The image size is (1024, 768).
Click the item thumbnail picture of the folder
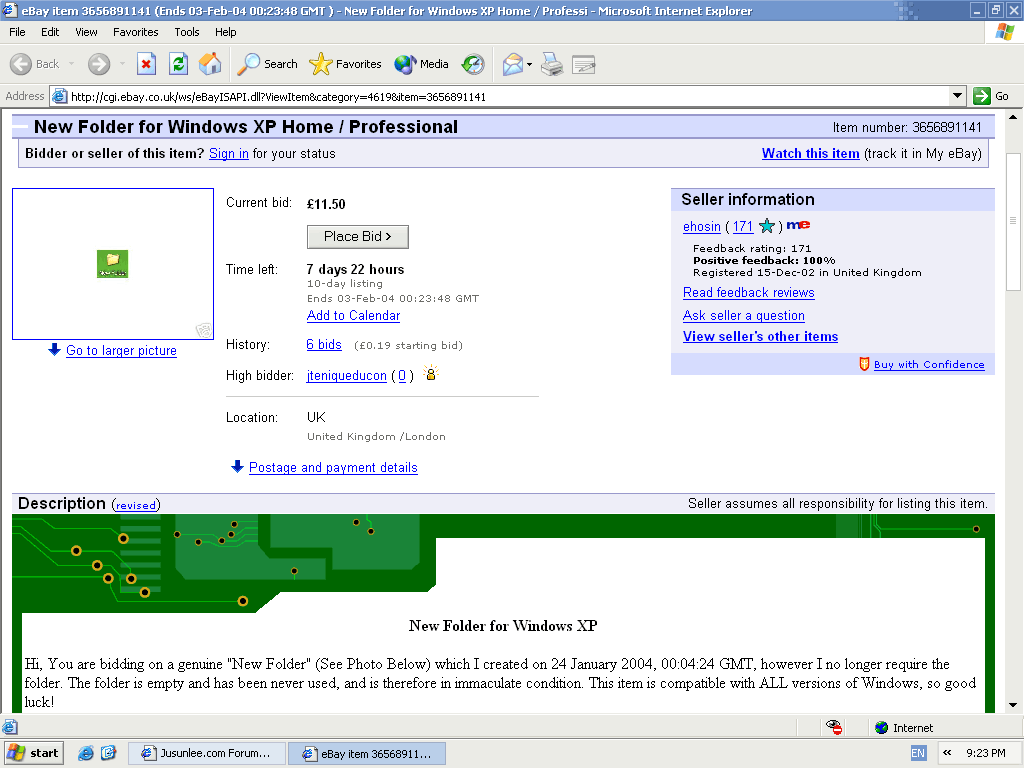point(112,264)
